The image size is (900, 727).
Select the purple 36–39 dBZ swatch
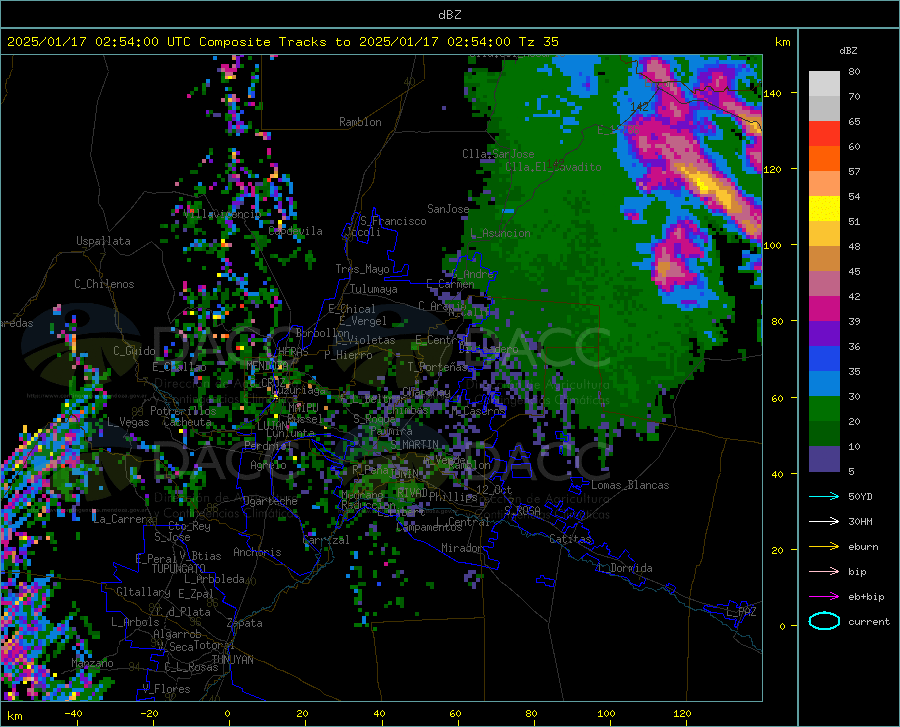pos(824,334)
